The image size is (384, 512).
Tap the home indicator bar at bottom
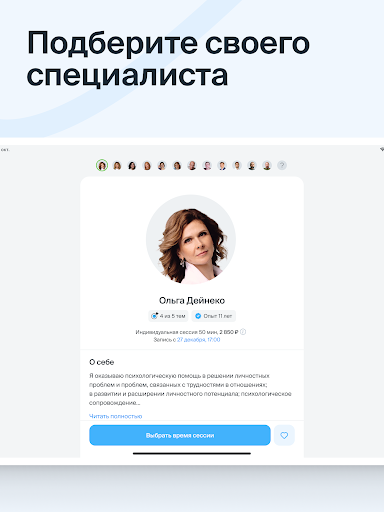(x=192, y=453)
